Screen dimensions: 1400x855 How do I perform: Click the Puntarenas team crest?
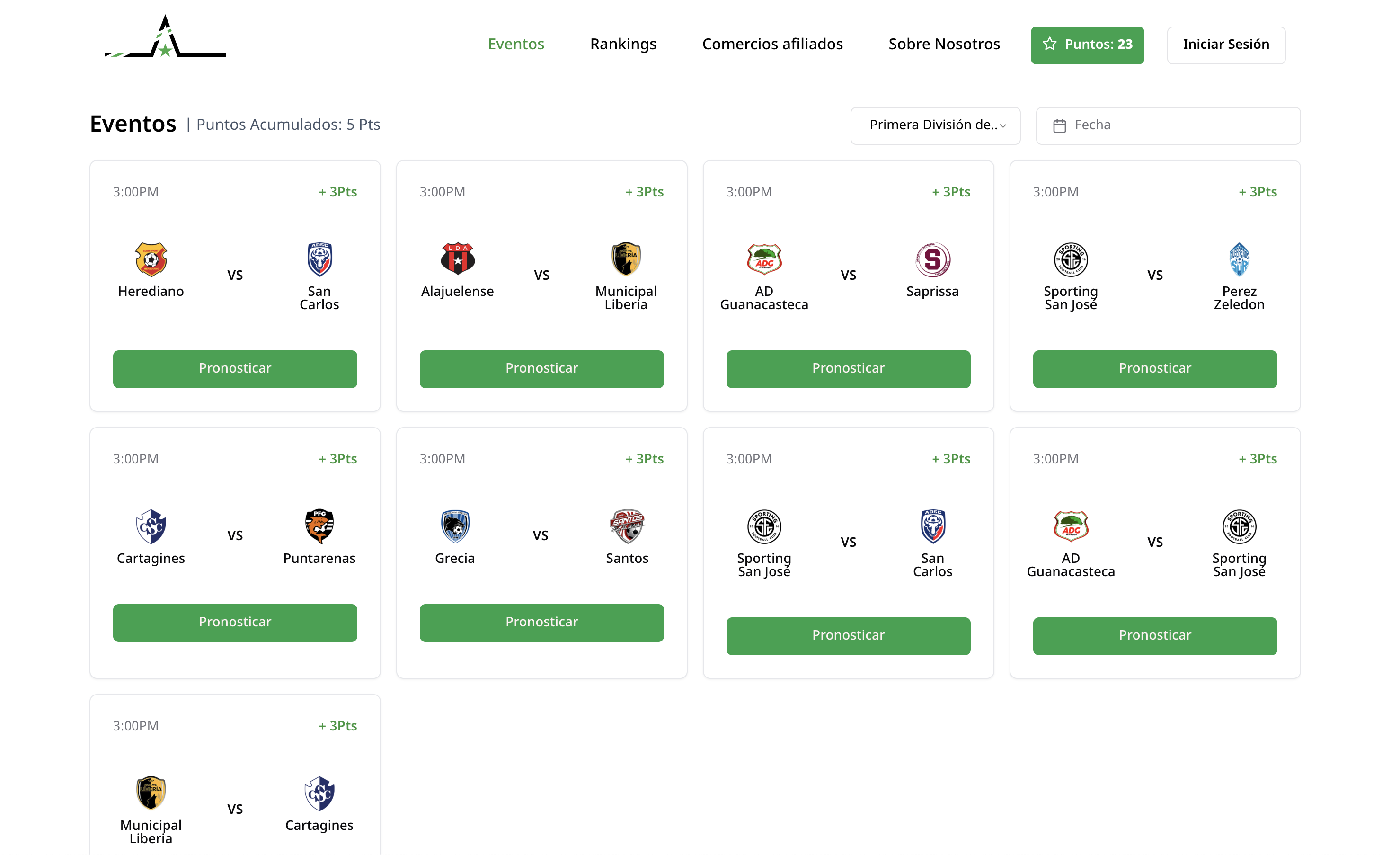click(319, 526)
